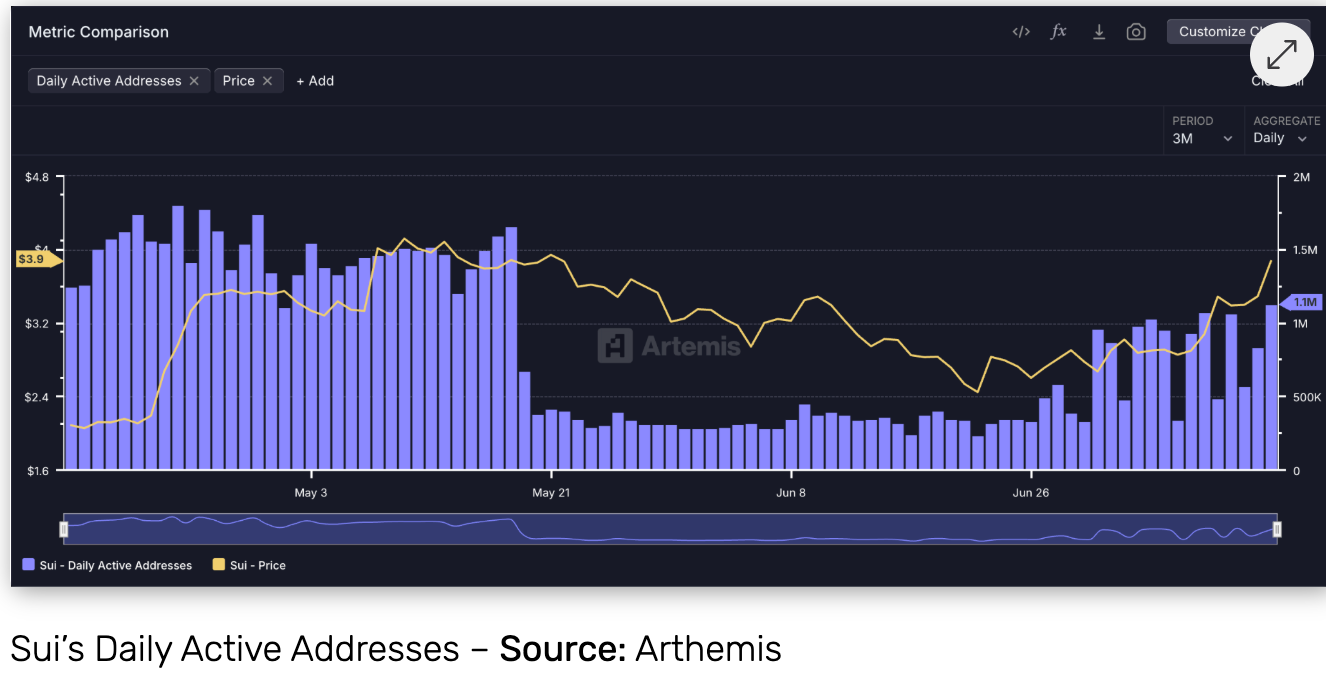Image resolution: width=1326 pixels, height=680 pixels.
Task: Toggle Sui Price legend series
Action: tap(249, 565)
